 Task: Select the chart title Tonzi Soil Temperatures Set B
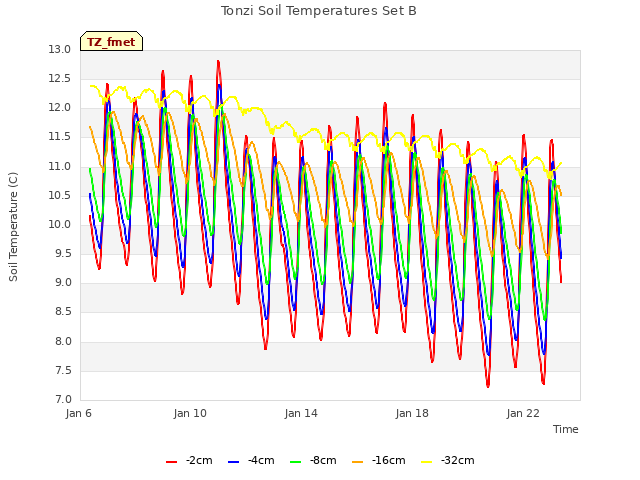[x=319, y=11]
